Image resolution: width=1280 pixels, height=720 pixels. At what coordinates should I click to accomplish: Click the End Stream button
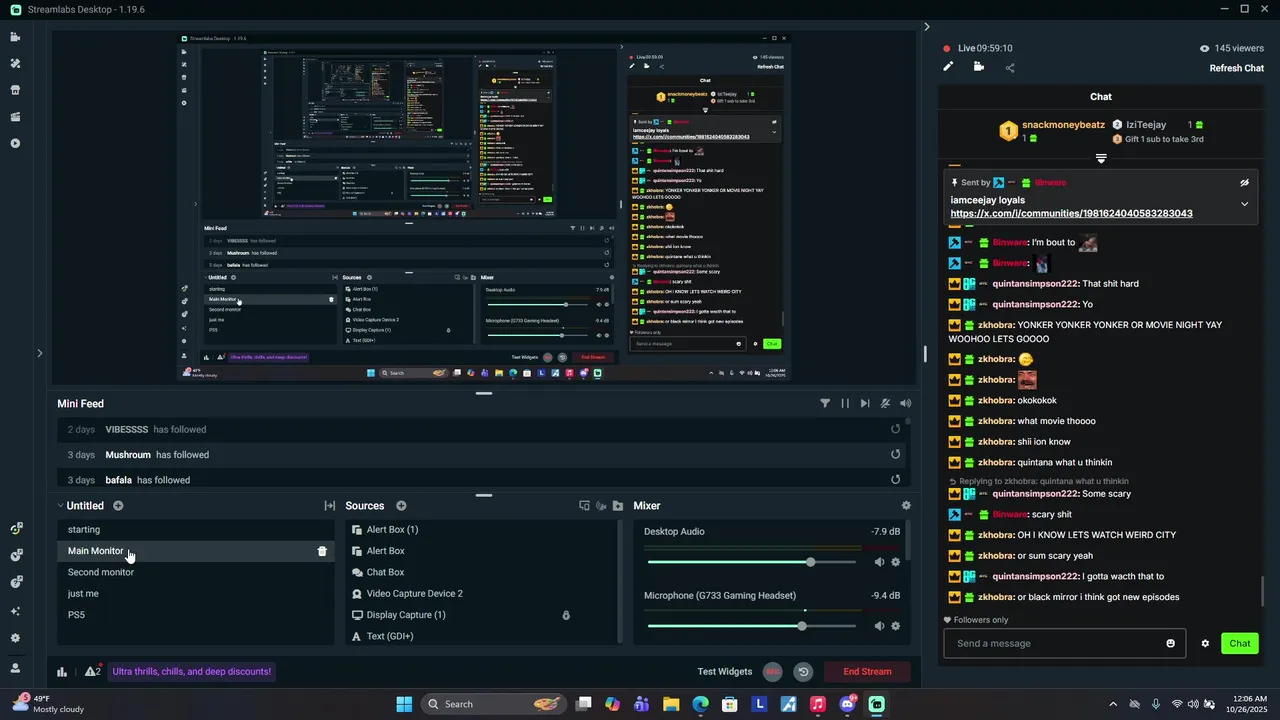point(867,672)
